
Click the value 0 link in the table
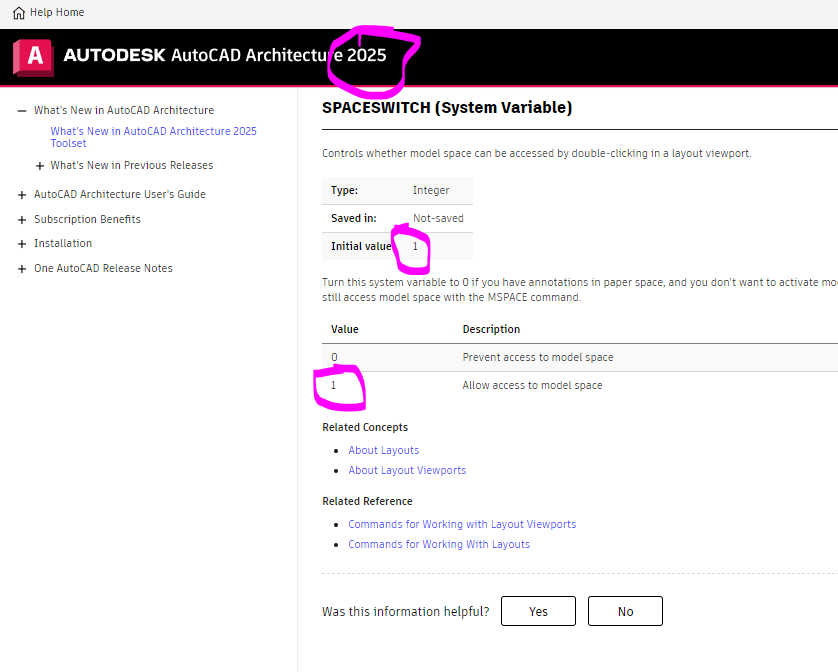click(334, 357)
